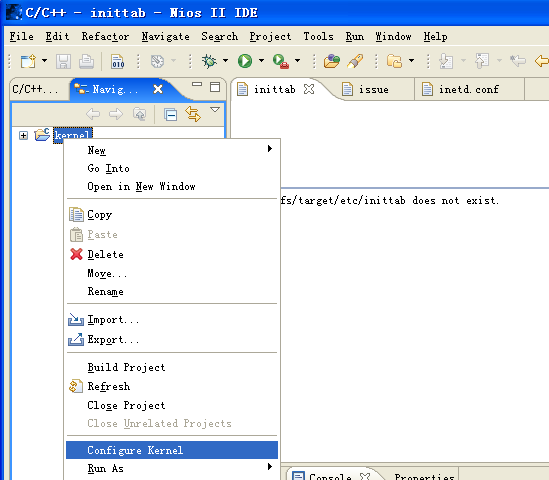The image size is (549, 480).
Task: Open the Search menu
Action: tap(220, 36)
